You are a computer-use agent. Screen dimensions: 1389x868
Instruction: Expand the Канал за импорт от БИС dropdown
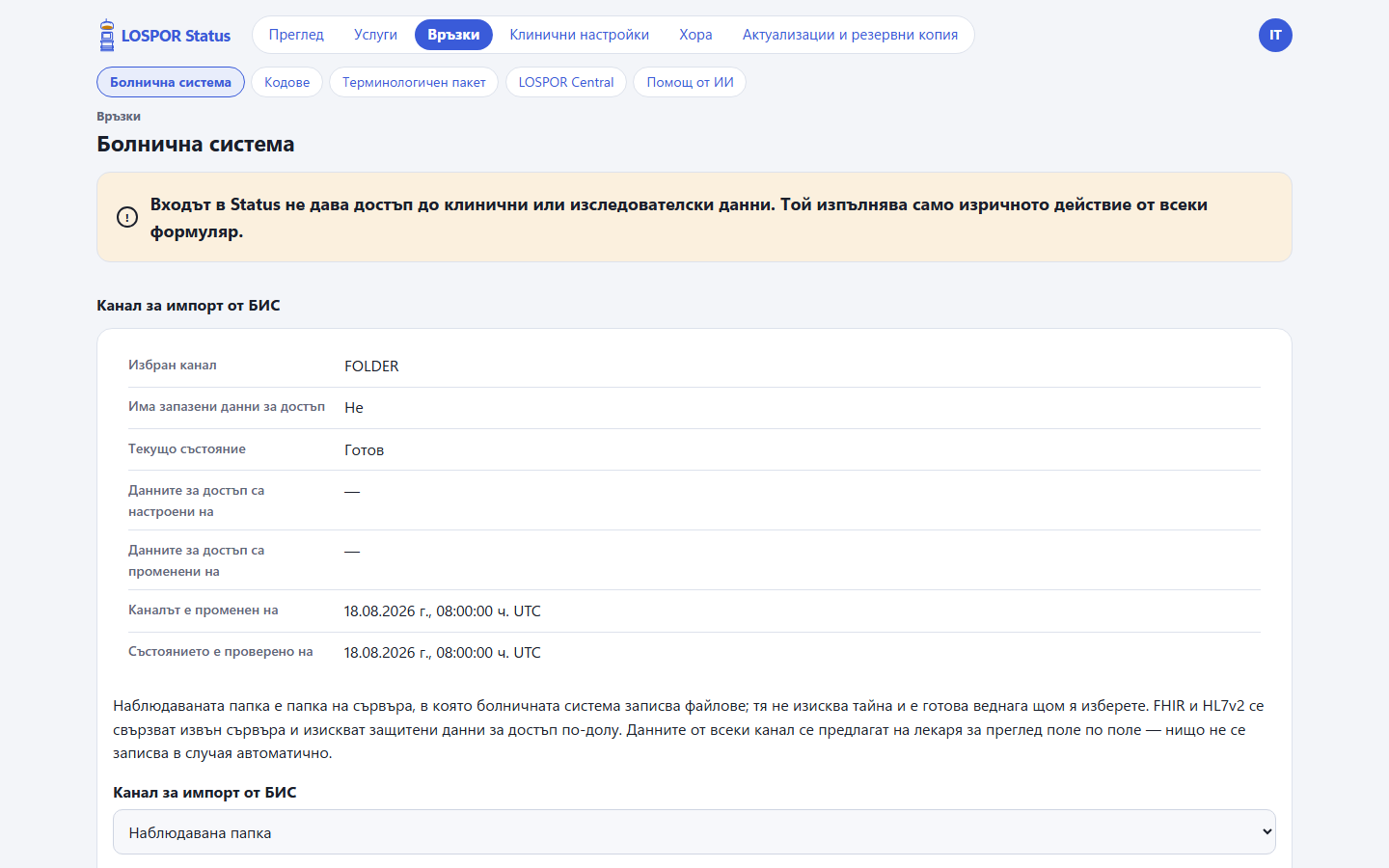tap(694, 832)
